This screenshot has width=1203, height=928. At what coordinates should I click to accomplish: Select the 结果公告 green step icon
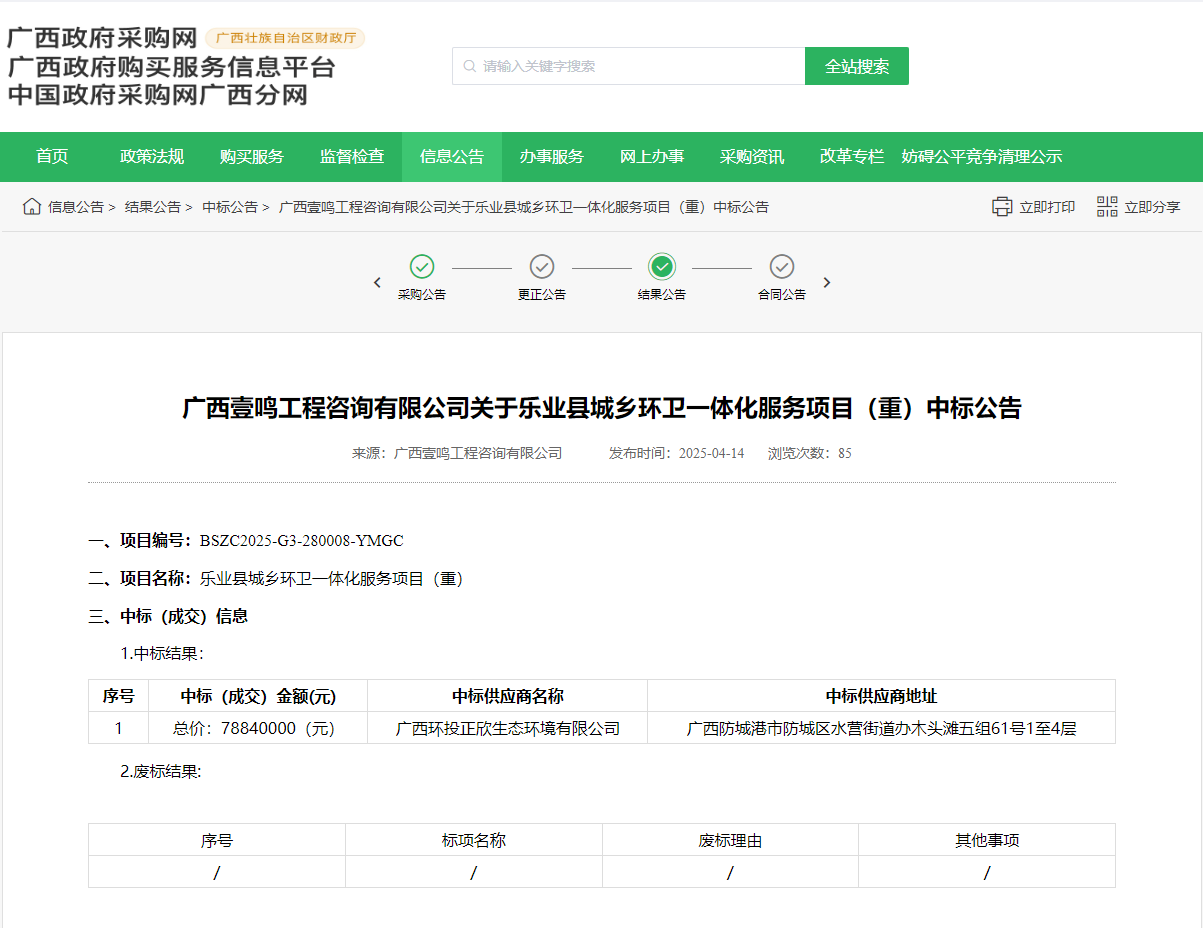(662, 267)
